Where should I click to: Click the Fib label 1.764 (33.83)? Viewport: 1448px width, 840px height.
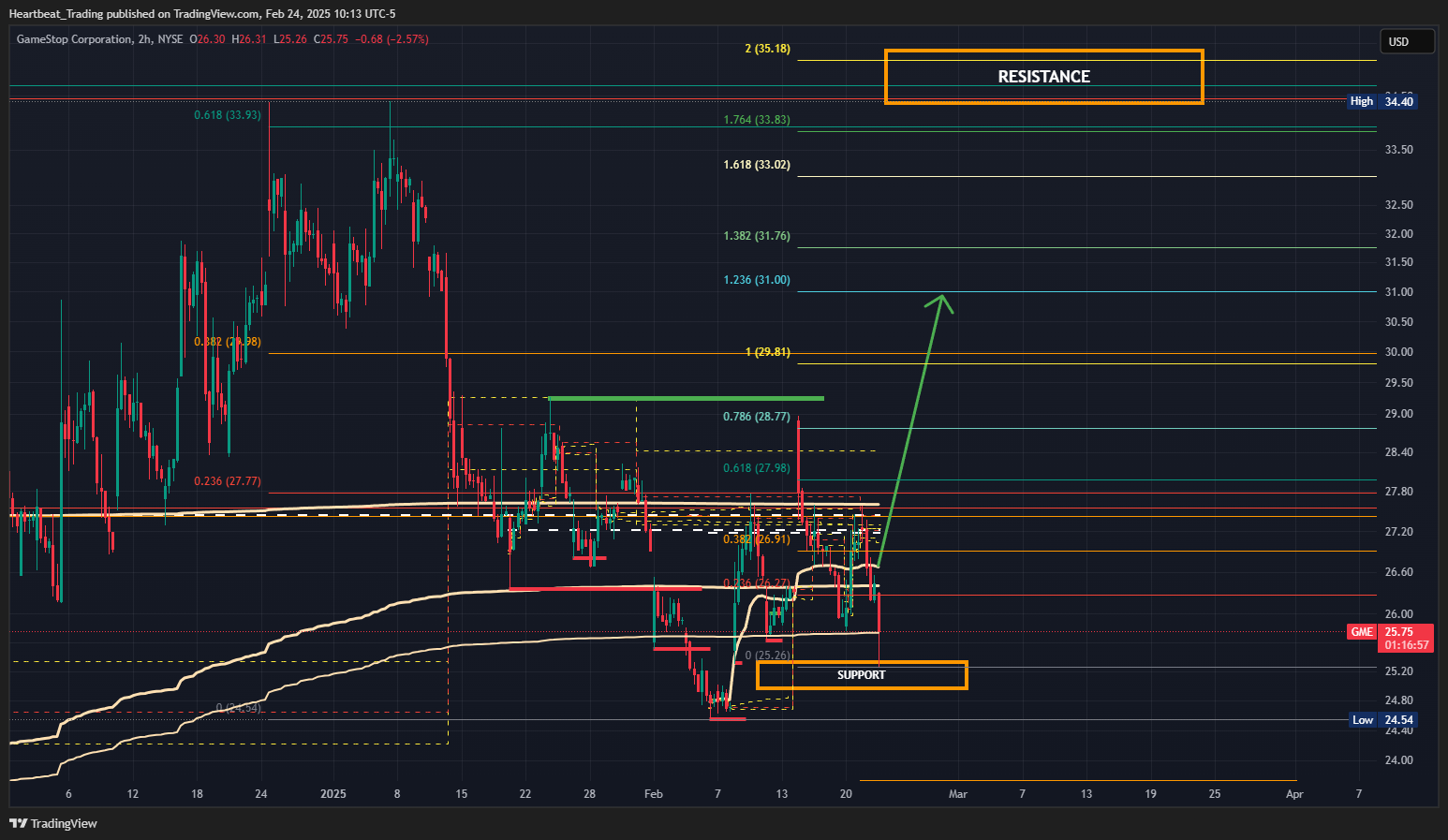tap(757, 120)
